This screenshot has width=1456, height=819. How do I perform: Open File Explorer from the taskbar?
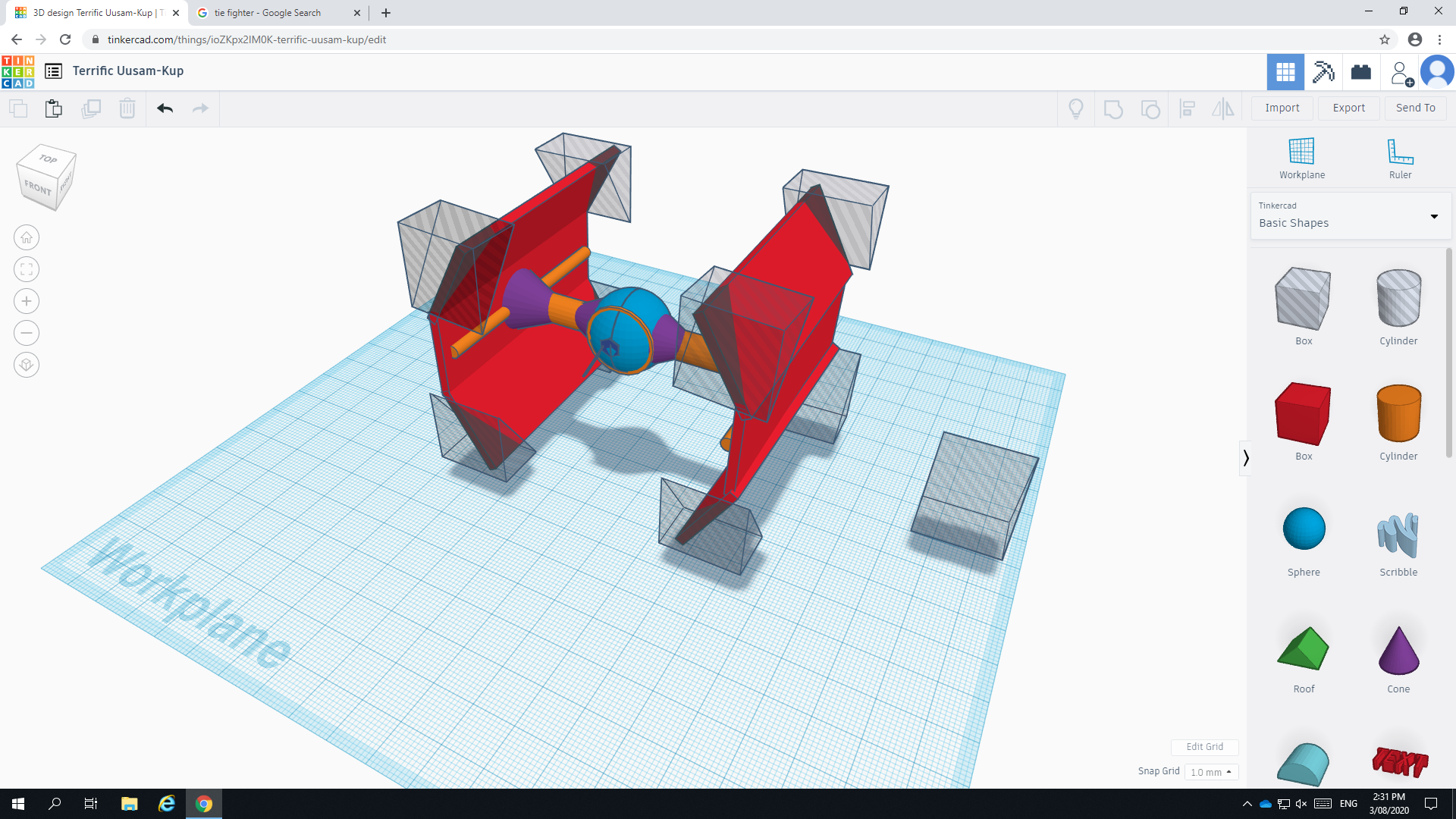129,804
